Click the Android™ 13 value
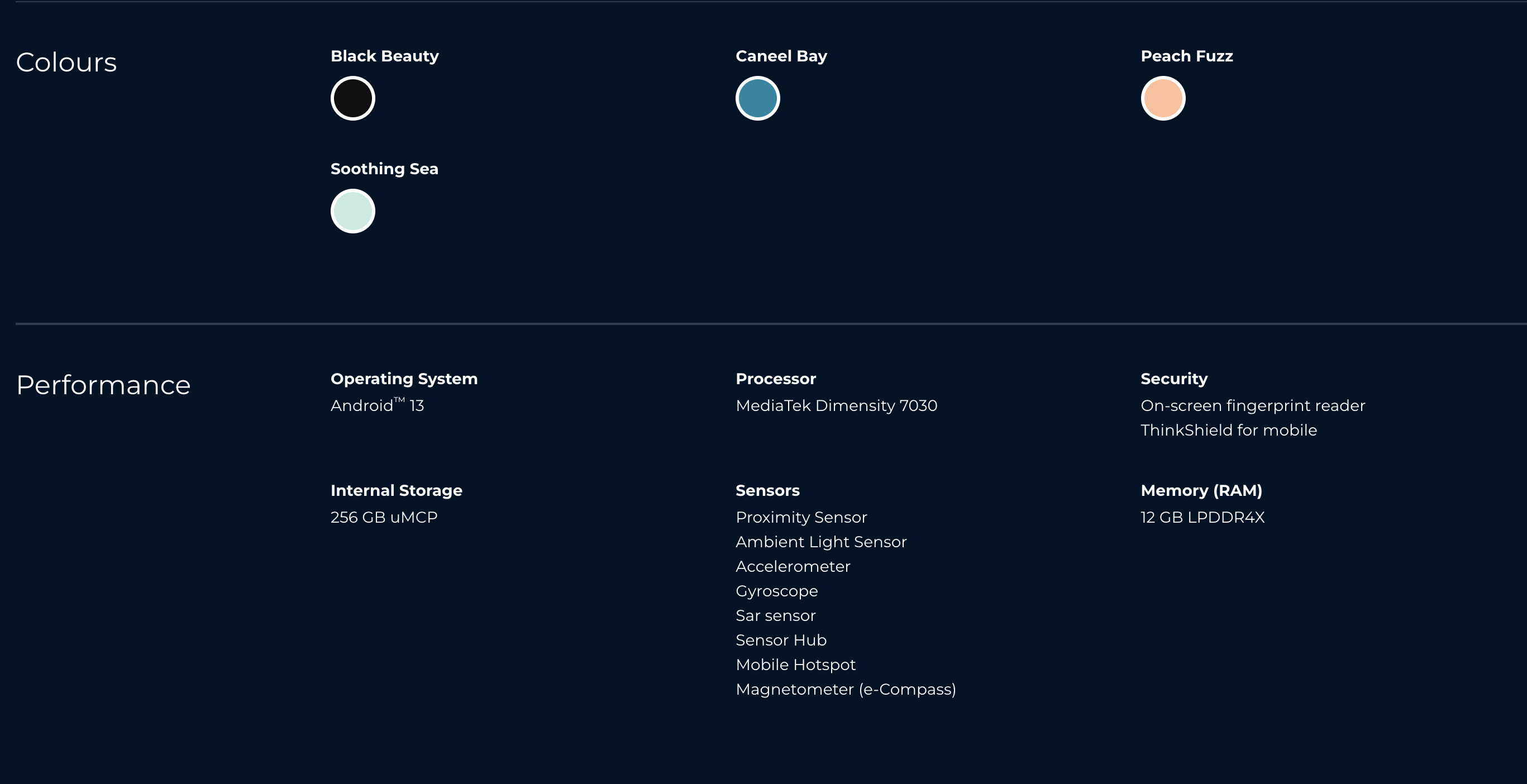This screenshot has height=784, width=1527. (377, 405)
